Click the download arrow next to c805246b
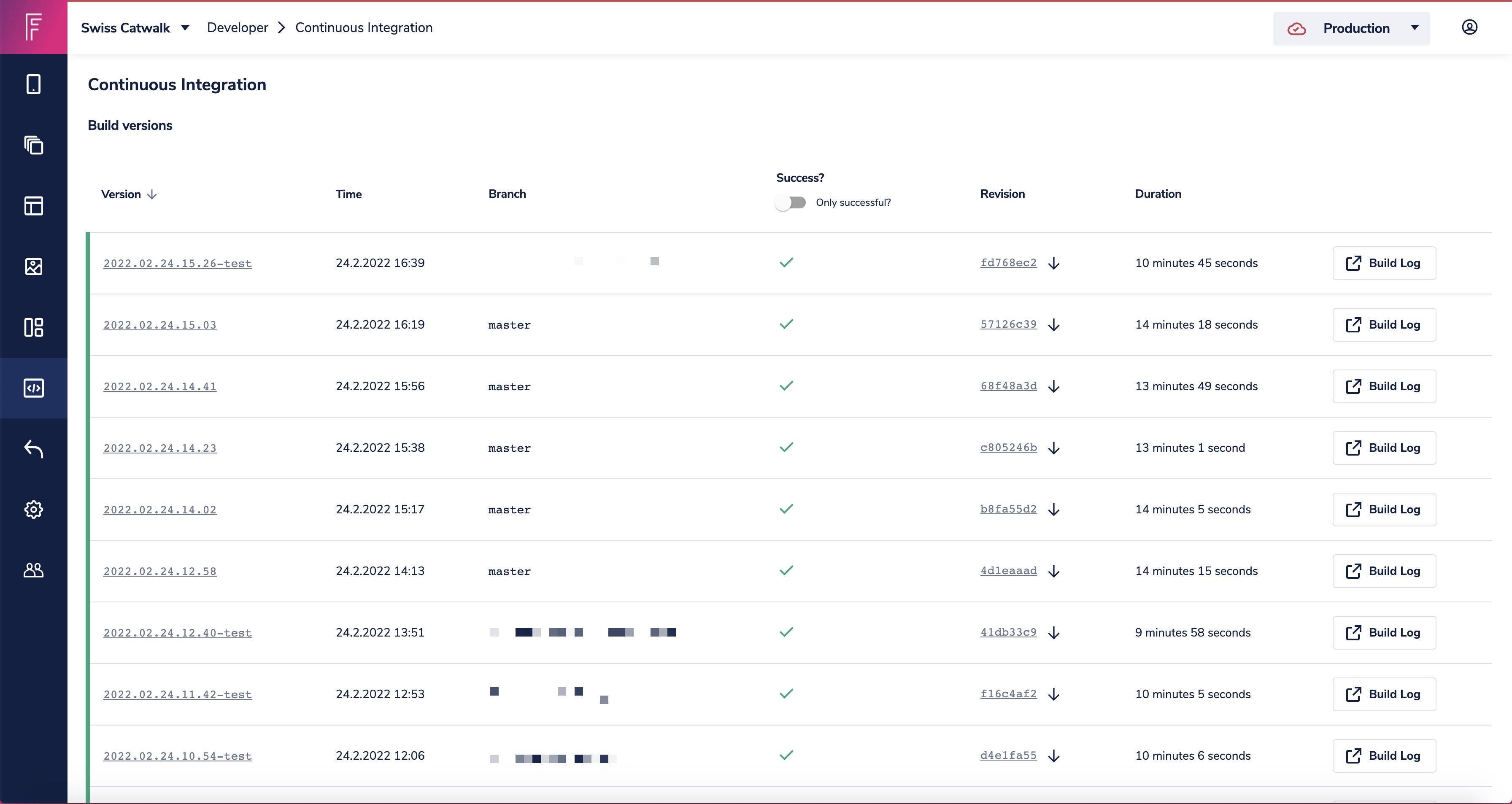The width and height of the screenshot is (1512, 804). click(x=1053, y=448)
